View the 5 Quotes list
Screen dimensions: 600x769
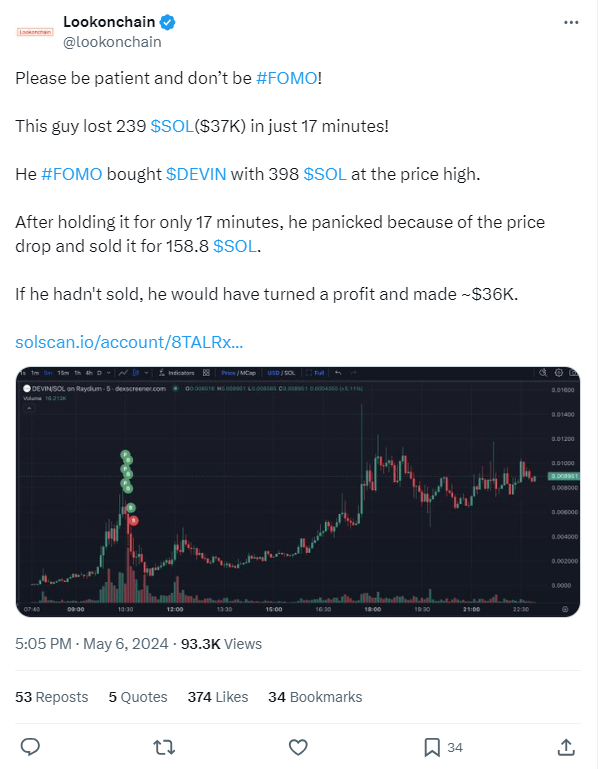coord(138,697)
